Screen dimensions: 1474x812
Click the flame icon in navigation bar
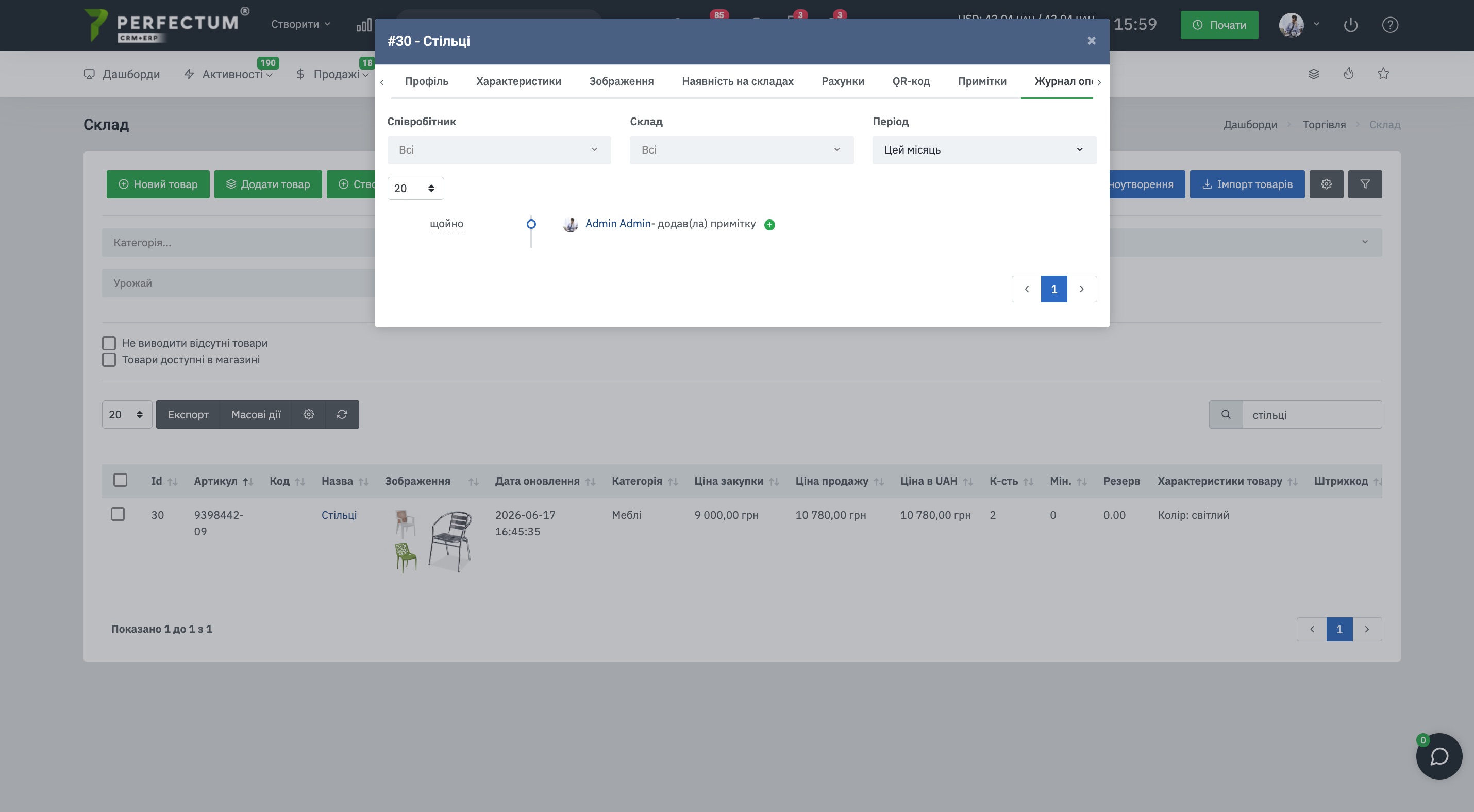click(x=1349, y=73)
